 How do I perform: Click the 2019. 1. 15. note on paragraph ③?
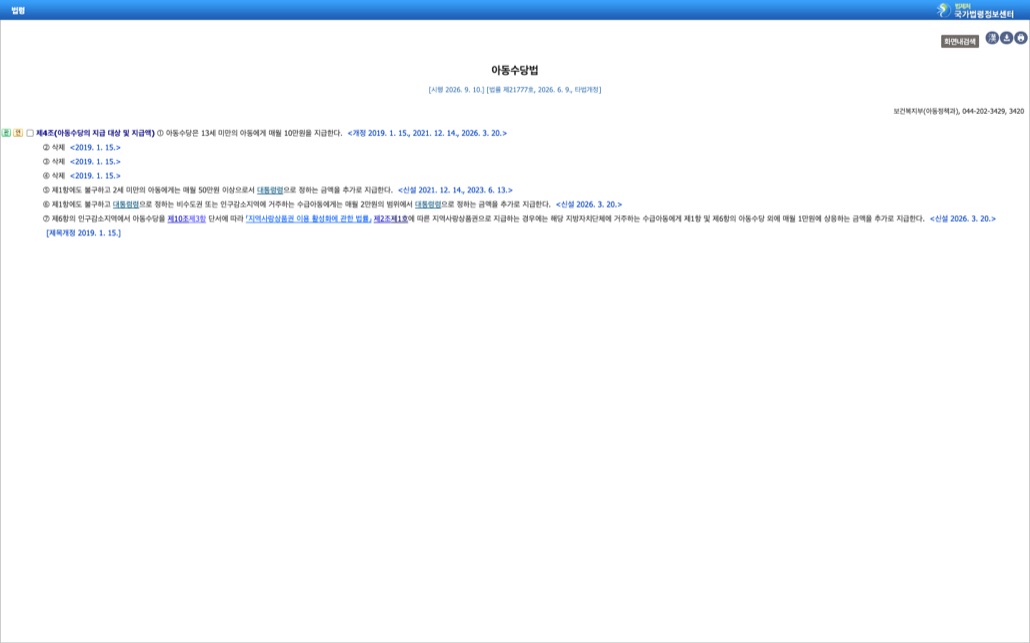coord(95,162)
